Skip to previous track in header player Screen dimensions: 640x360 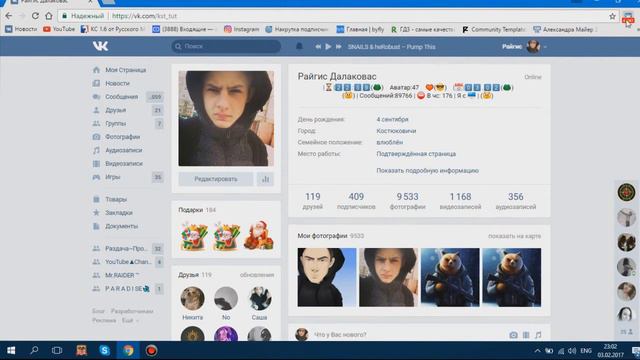(318, 47)
